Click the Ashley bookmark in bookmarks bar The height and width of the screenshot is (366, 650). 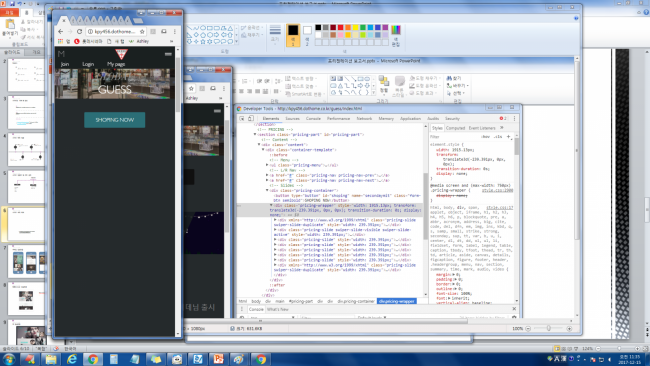(x=139, y=41)
